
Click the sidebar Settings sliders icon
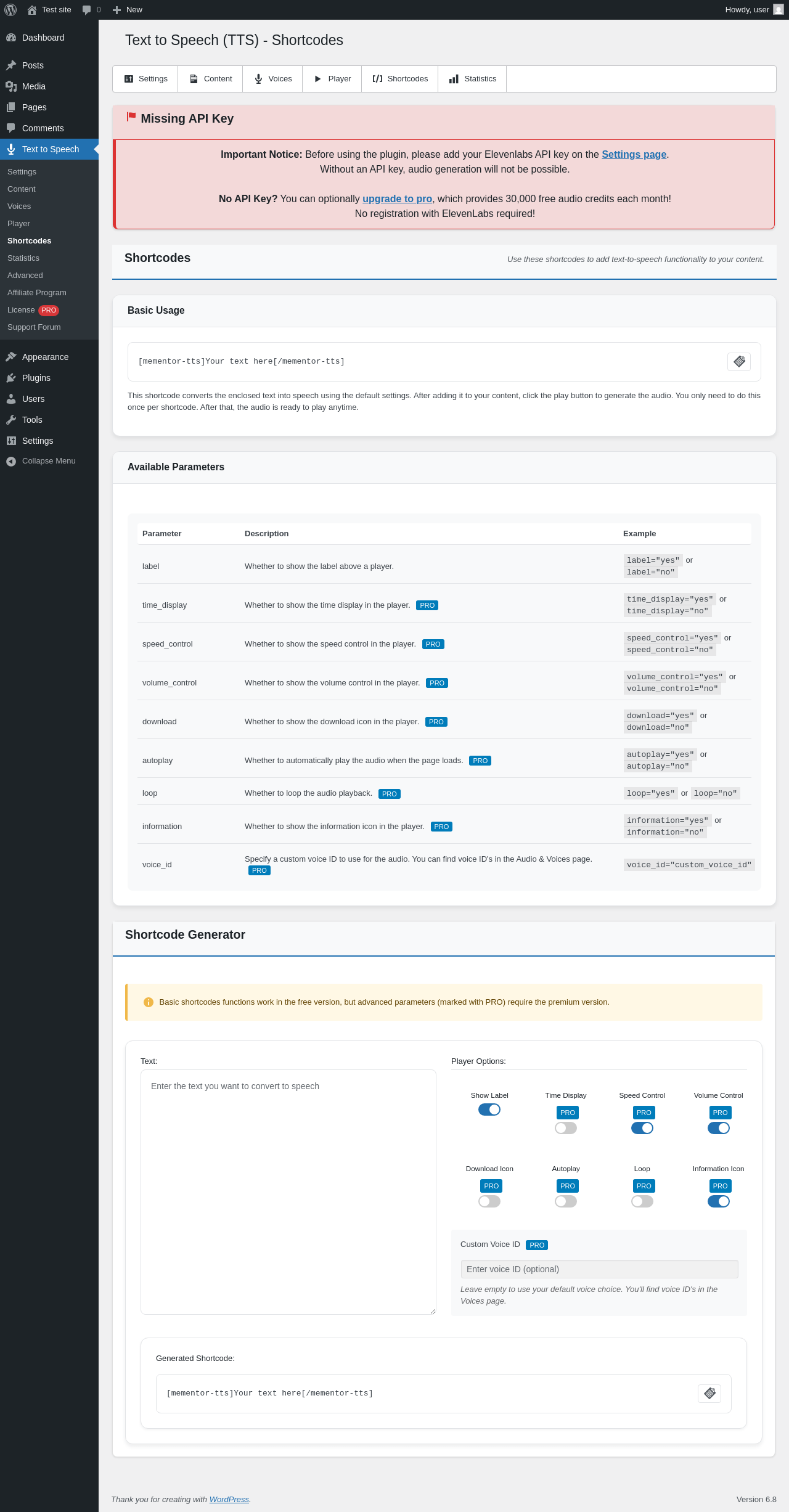point(11,441)
